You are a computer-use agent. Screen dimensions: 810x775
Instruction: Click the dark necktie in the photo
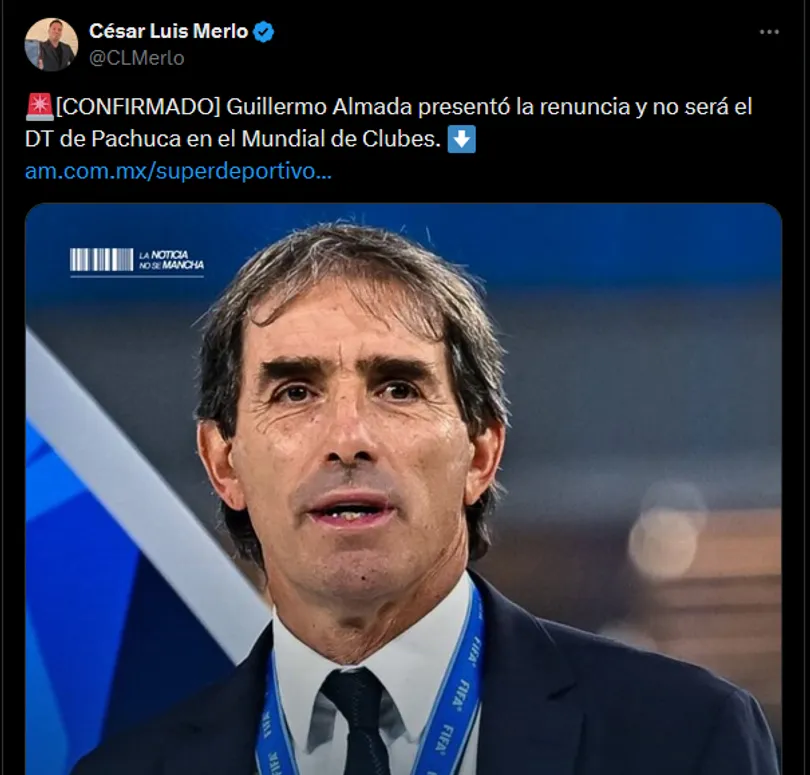(356, 721)
